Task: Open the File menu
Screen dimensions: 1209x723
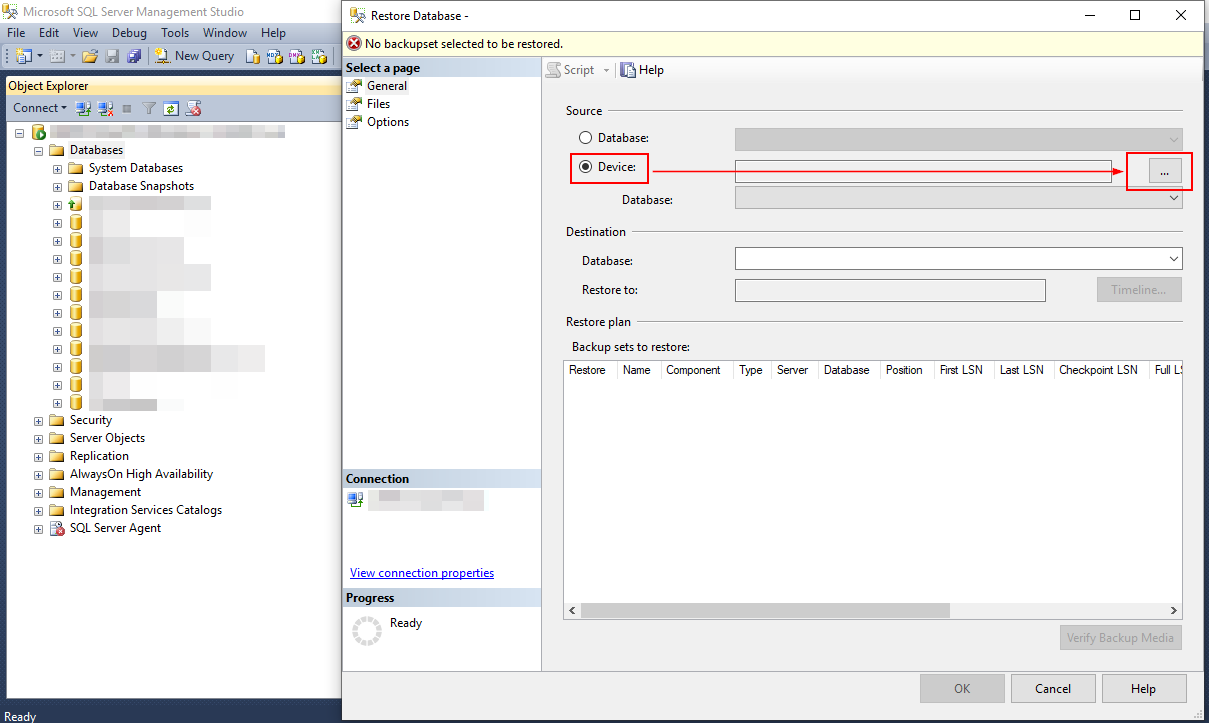Action: 16,33
